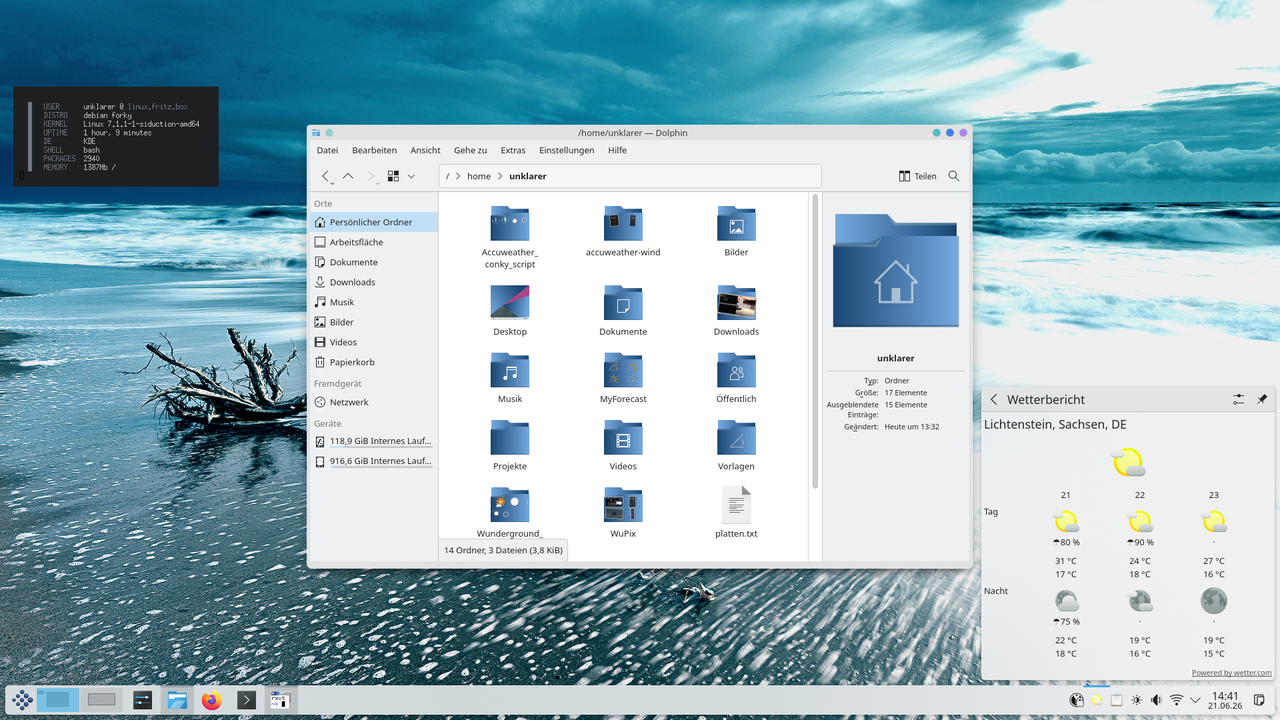This screenshot has height=720, width=1280.
Task: Open Dokumente in the places sidebar
Action: (x=373, y=262)
